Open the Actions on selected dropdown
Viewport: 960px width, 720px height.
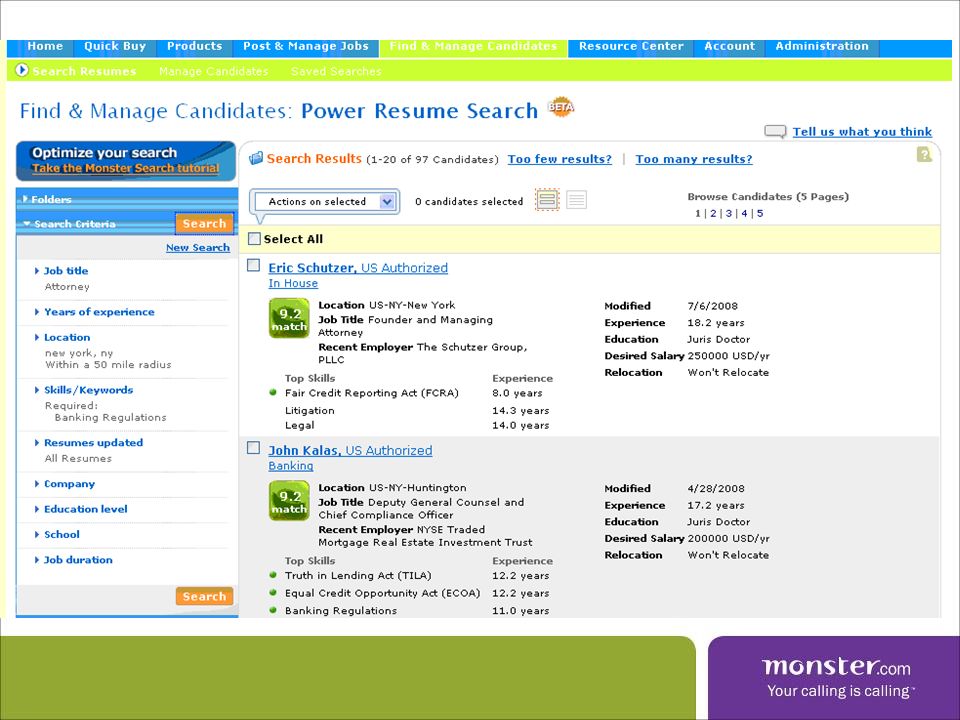click(324, 201)
